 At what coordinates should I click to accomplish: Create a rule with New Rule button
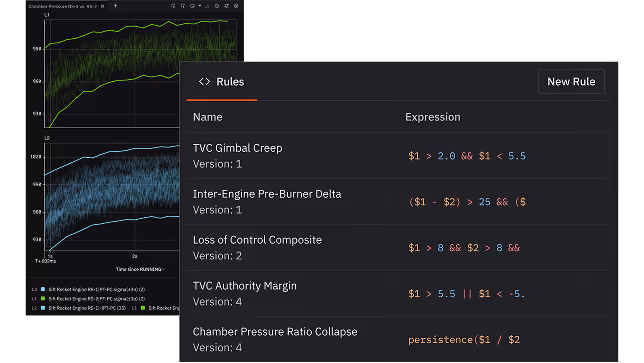571,82
